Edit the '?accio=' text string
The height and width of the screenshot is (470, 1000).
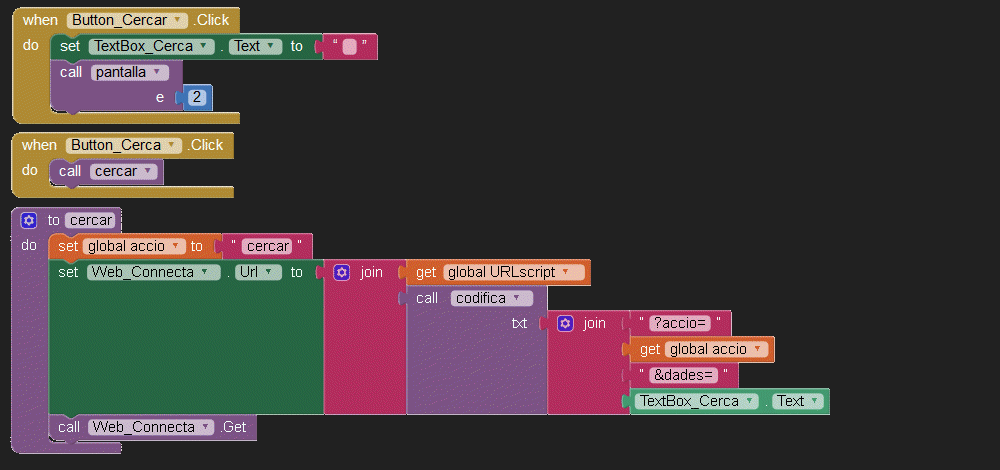coord(680,323)
